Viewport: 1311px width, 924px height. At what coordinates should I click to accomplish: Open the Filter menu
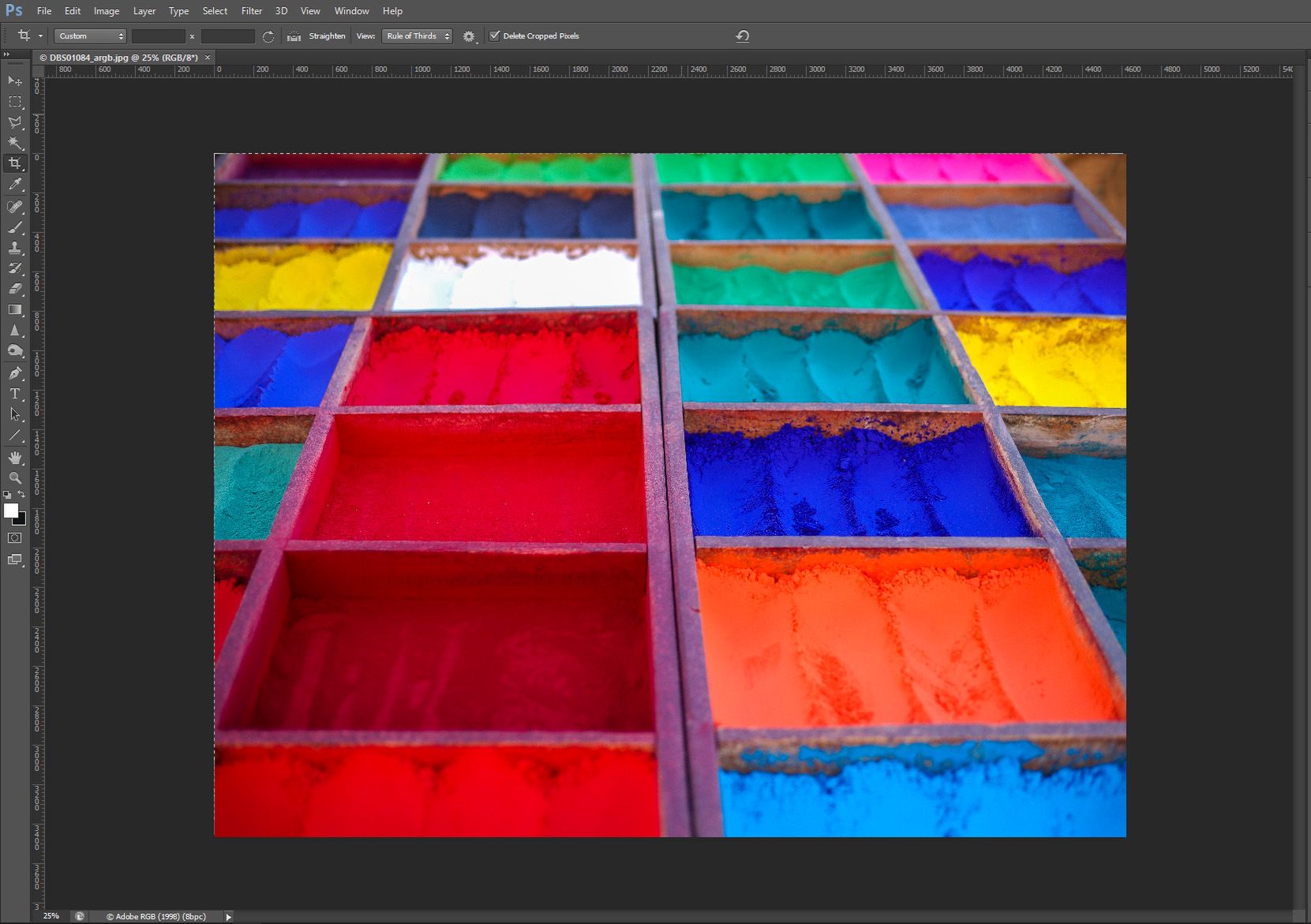(x=252, y=11)
